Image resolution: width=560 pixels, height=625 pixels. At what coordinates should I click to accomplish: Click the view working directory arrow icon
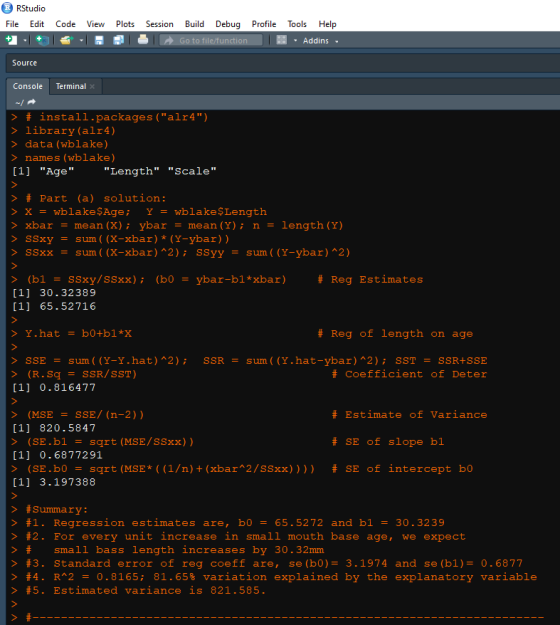pos(31,102)
